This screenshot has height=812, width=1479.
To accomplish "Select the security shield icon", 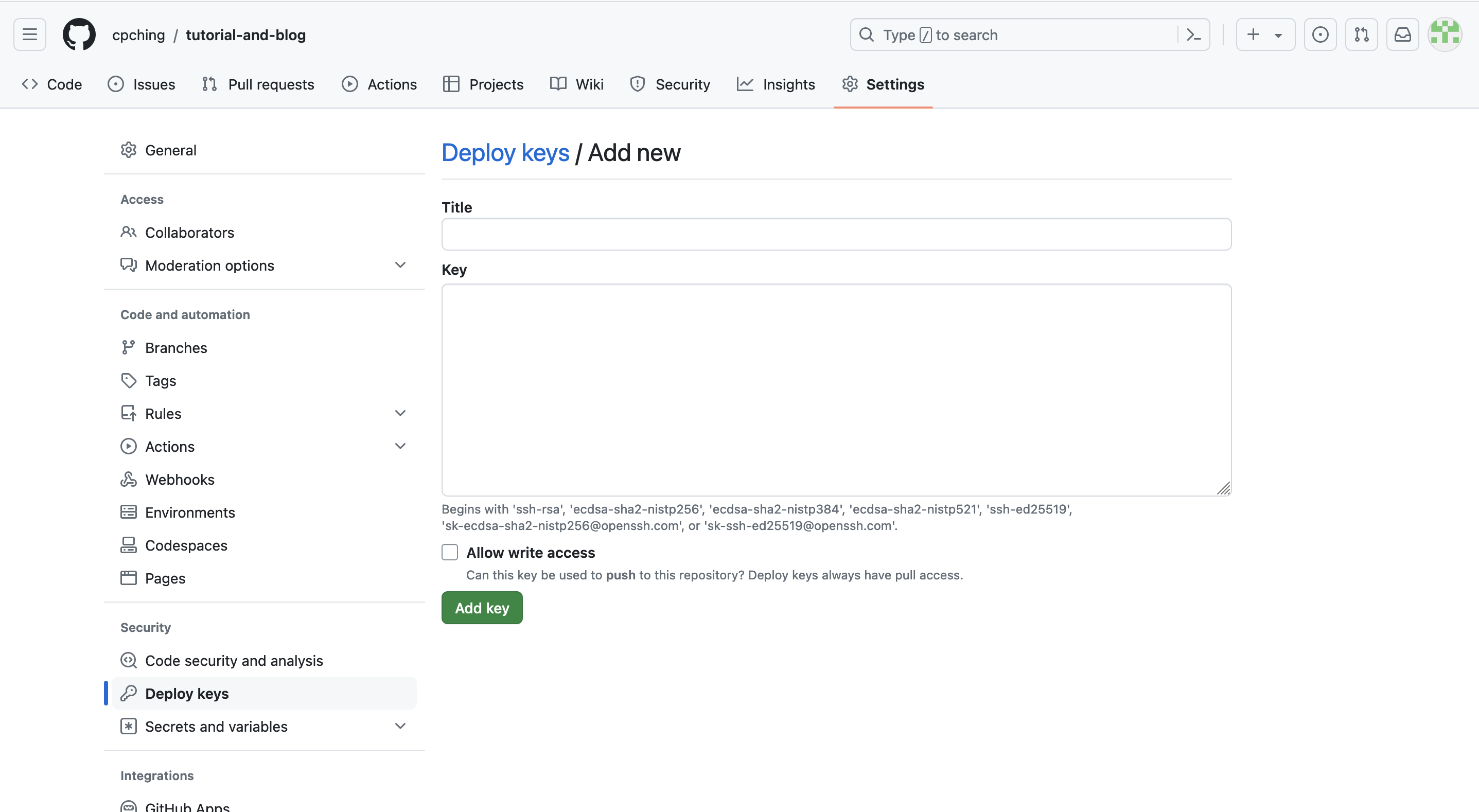I will [x=636, y=84].
